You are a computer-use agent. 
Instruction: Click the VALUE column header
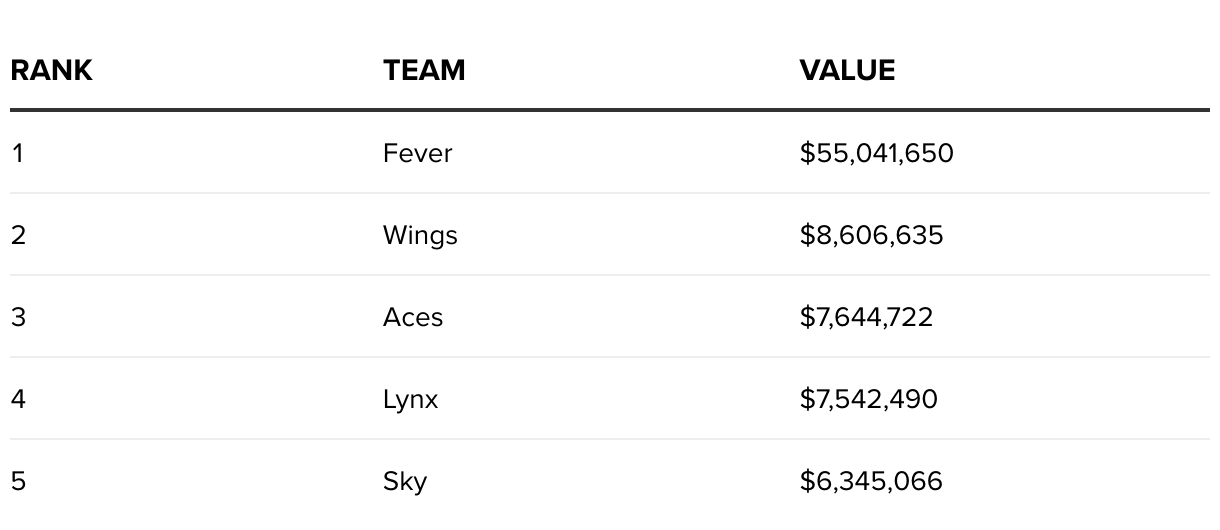[847, 70]
